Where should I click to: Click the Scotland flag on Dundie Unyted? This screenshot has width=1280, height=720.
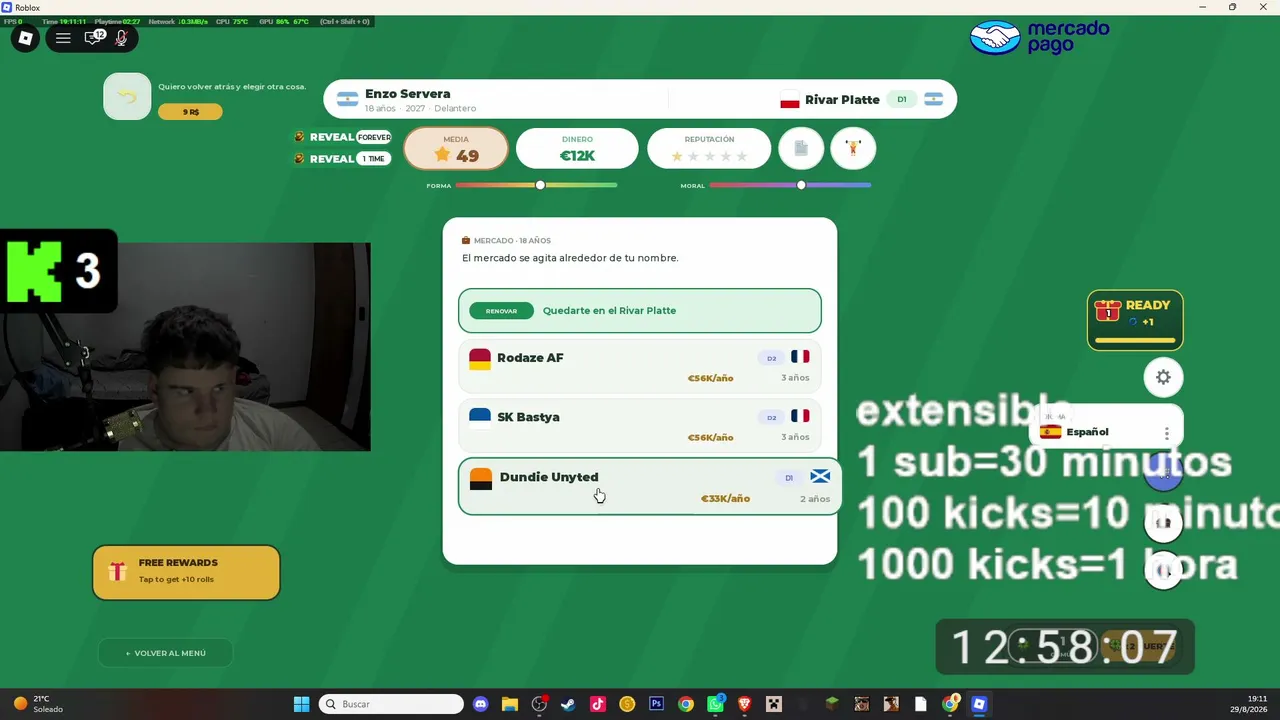[x=820, y=477]
